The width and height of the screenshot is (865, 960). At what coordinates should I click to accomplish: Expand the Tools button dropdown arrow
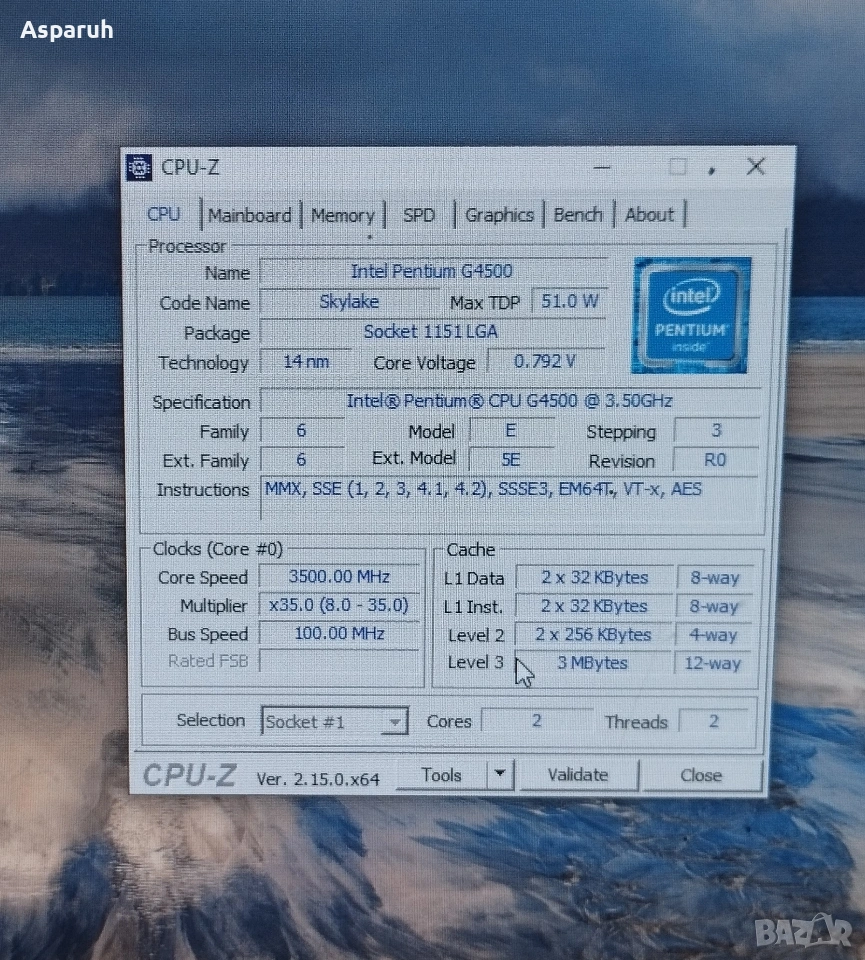(500, 775)
